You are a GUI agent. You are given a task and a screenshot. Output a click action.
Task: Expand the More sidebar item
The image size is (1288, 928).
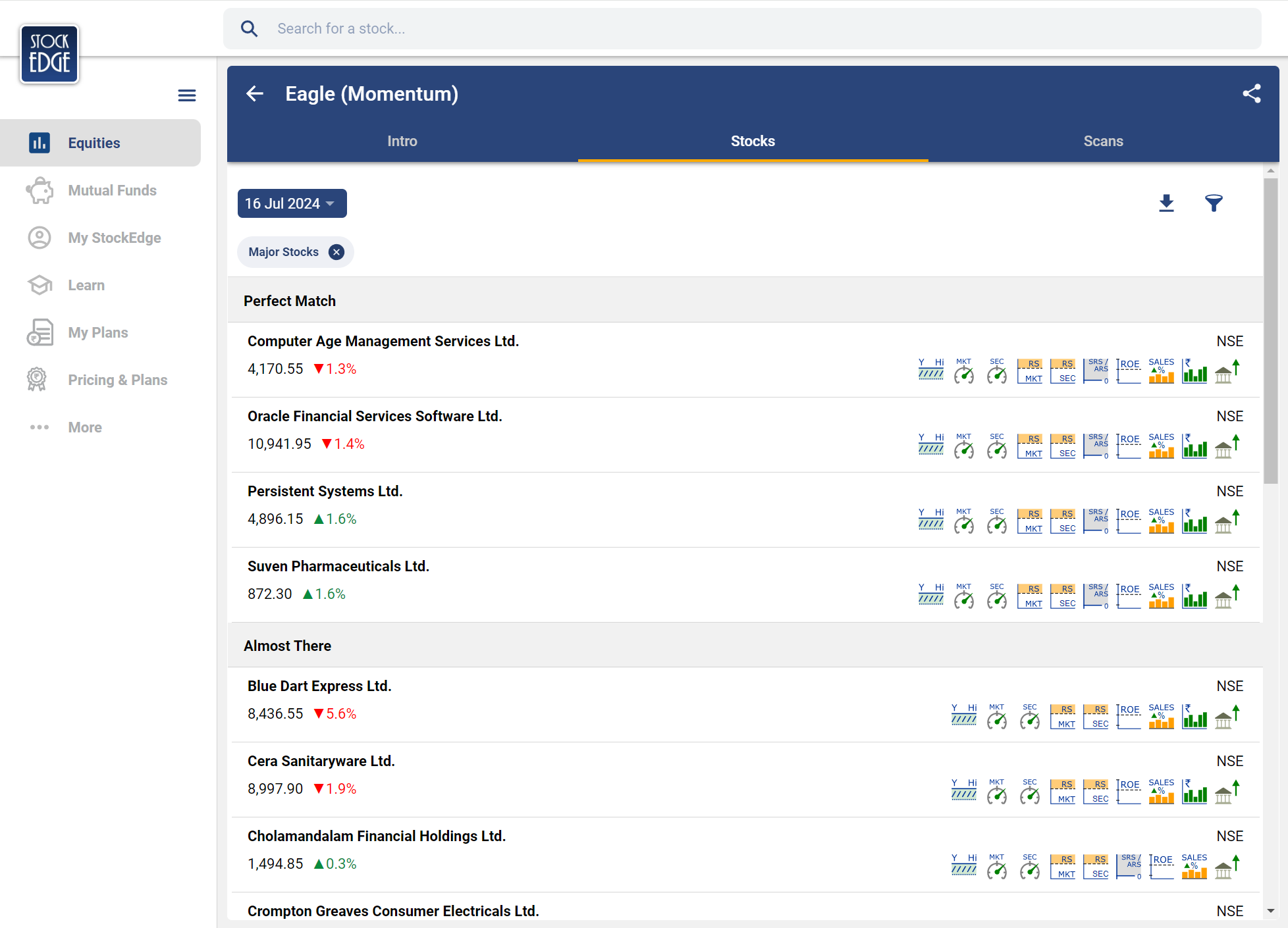tap(84, 427)
